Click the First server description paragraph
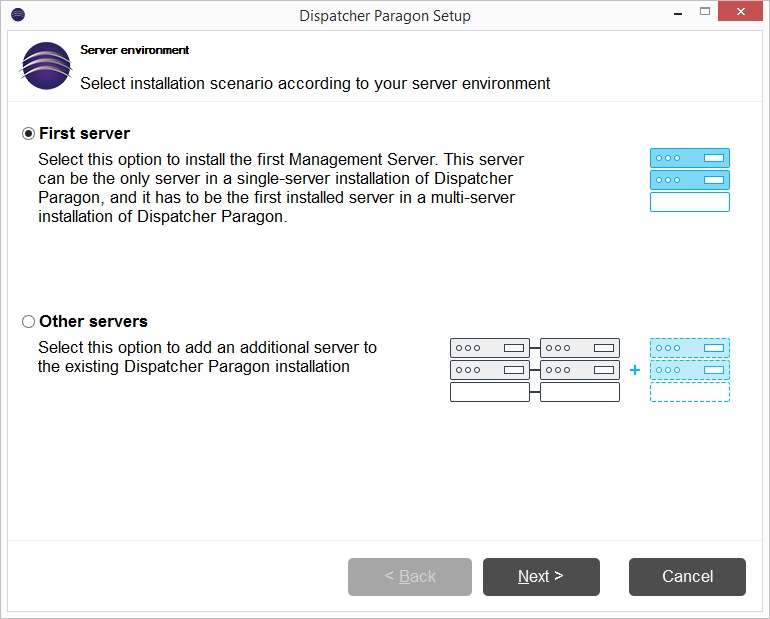Image resolution: width=770 pixels, height=619 pixels. pos(281,188)
